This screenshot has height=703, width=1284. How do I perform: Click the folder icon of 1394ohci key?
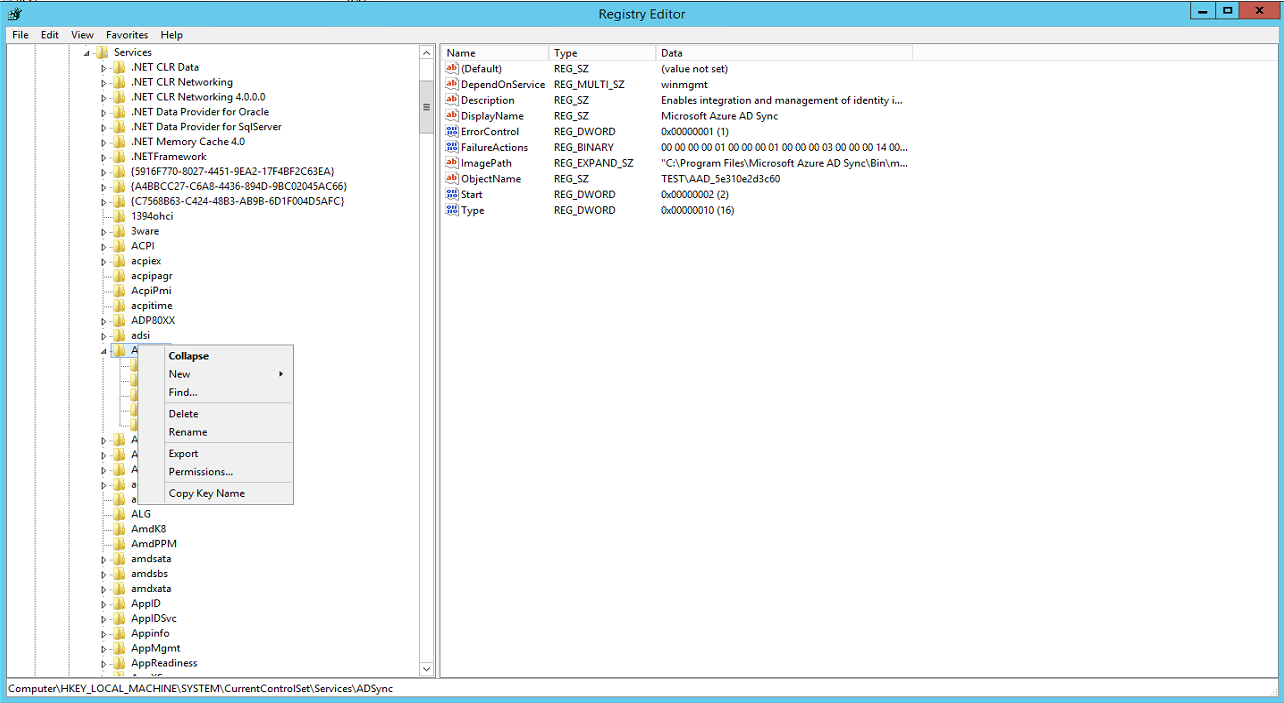119,216
